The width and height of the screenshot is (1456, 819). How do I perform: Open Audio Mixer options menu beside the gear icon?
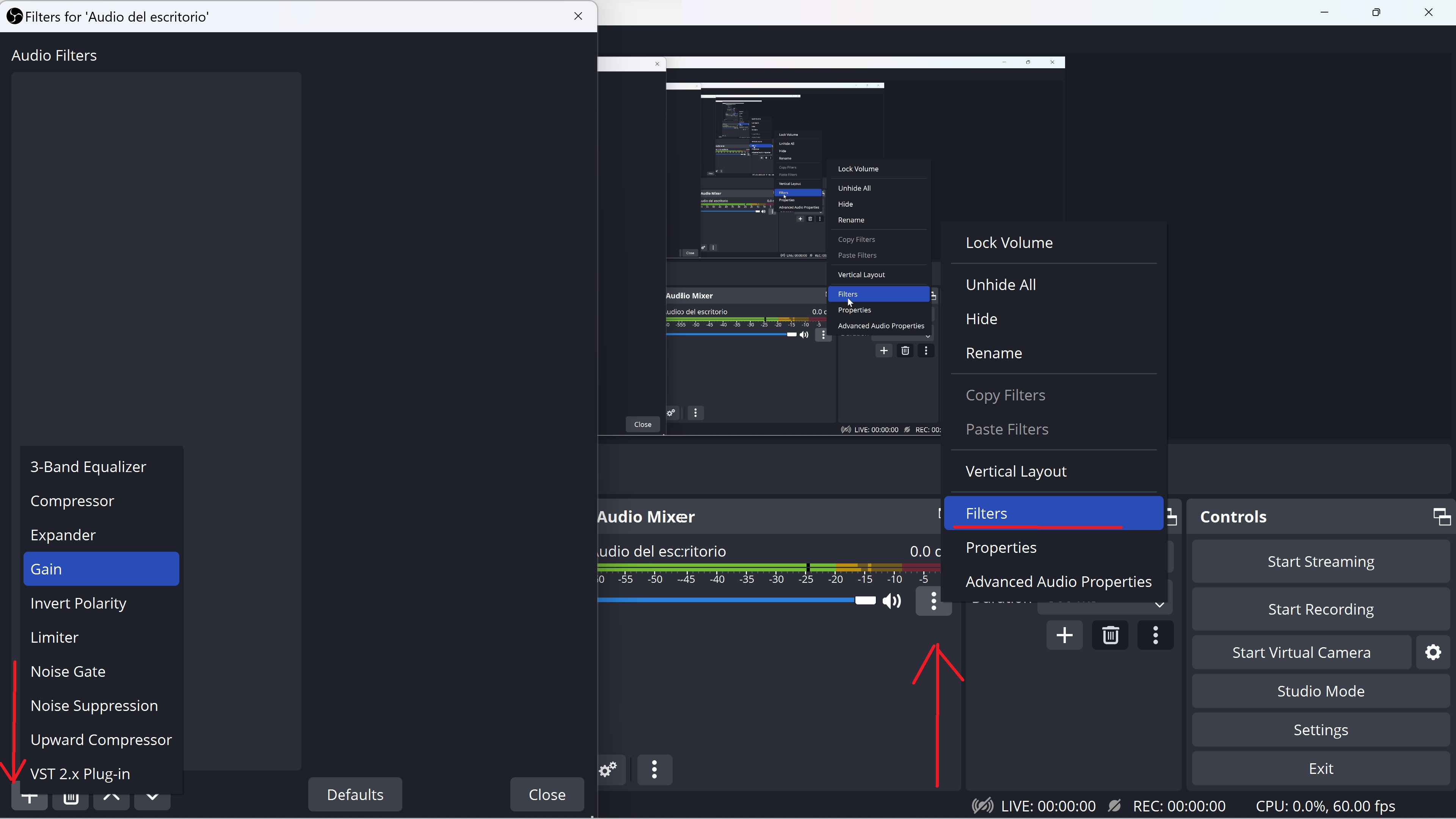[x=654, y=769]
